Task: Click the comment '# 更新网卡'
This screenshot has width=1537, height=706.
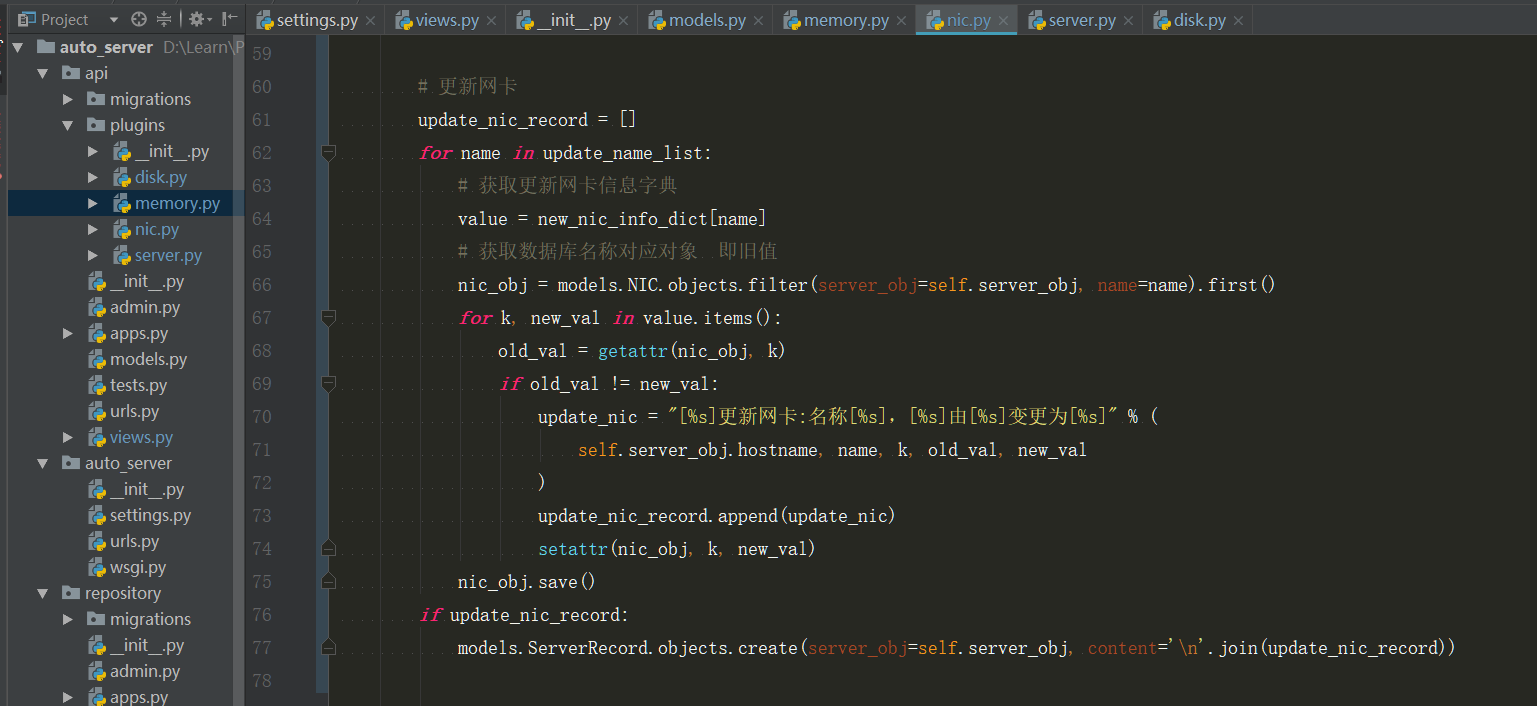Action: pyautogui.click(x=467, y=87)
